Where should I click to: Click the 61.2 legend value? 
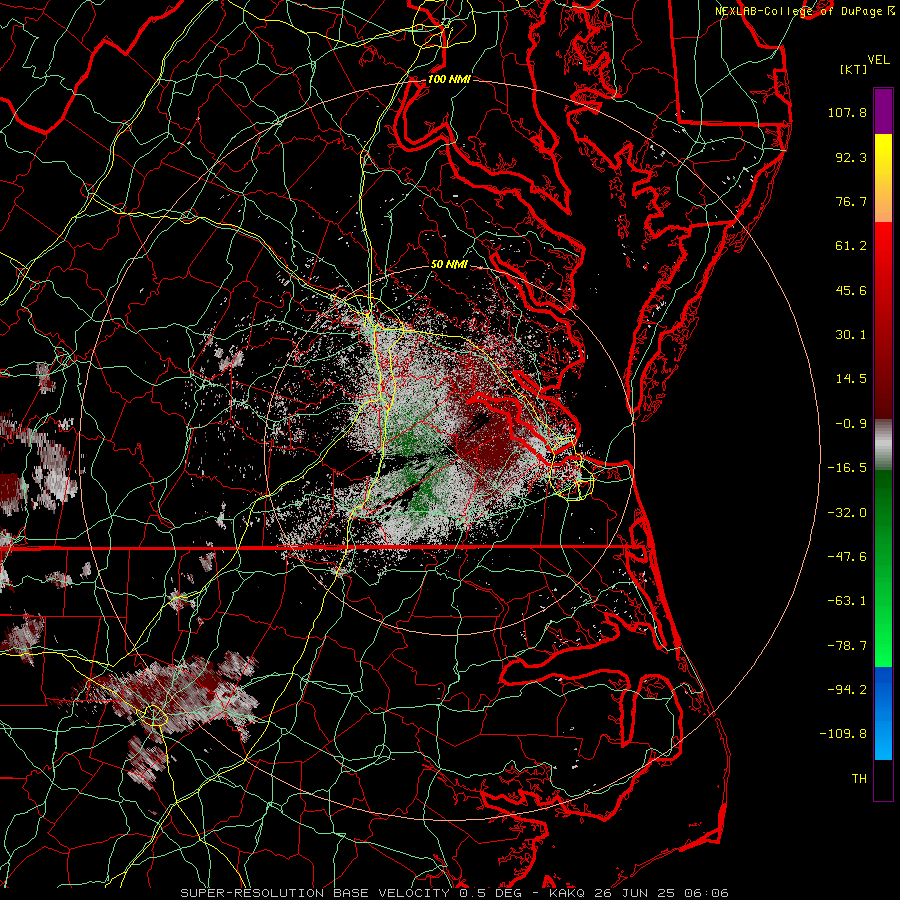pos(851,246)
